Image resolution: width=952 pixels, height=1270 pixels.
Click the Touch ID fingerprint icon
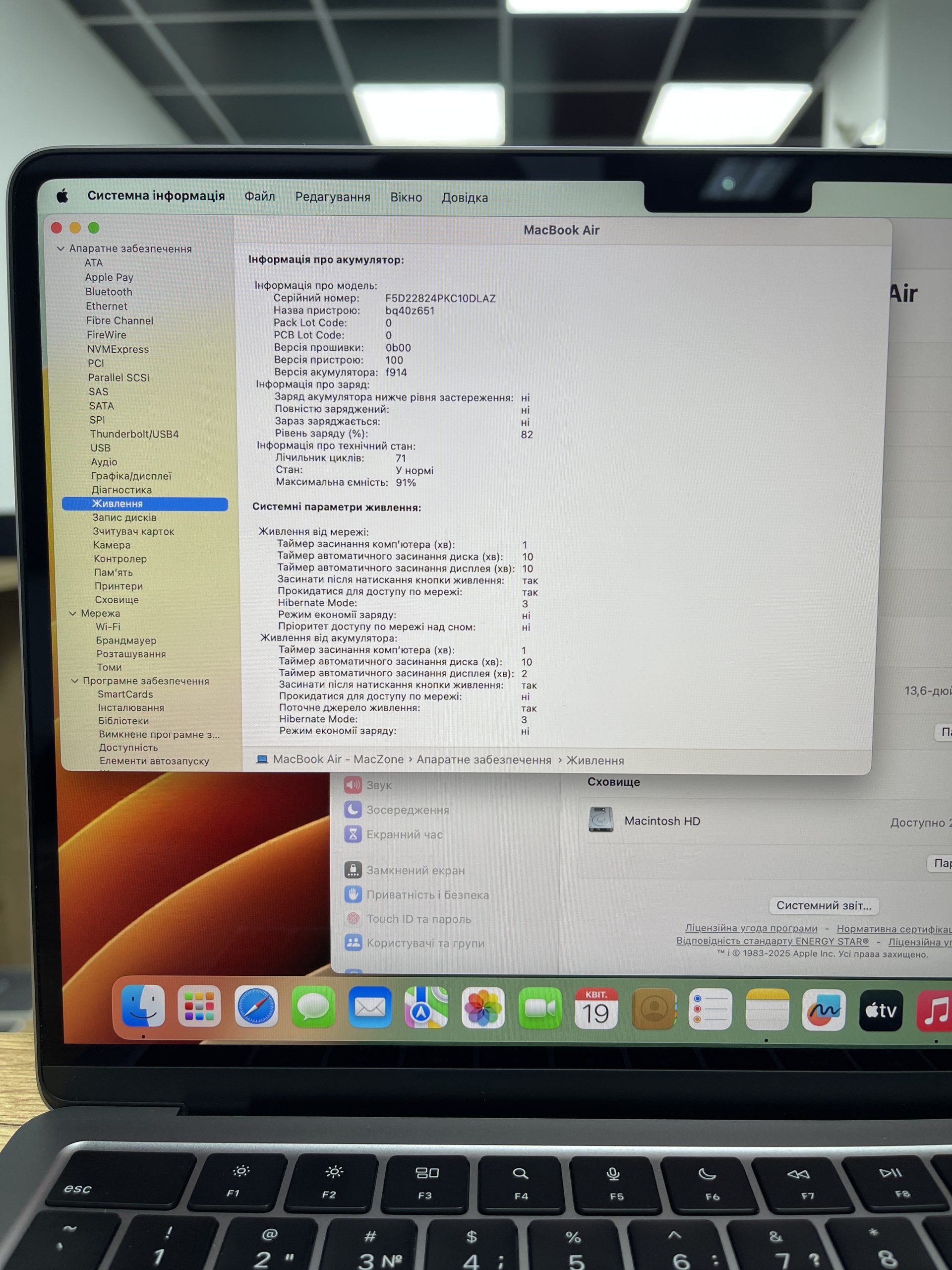click(353, 919)
